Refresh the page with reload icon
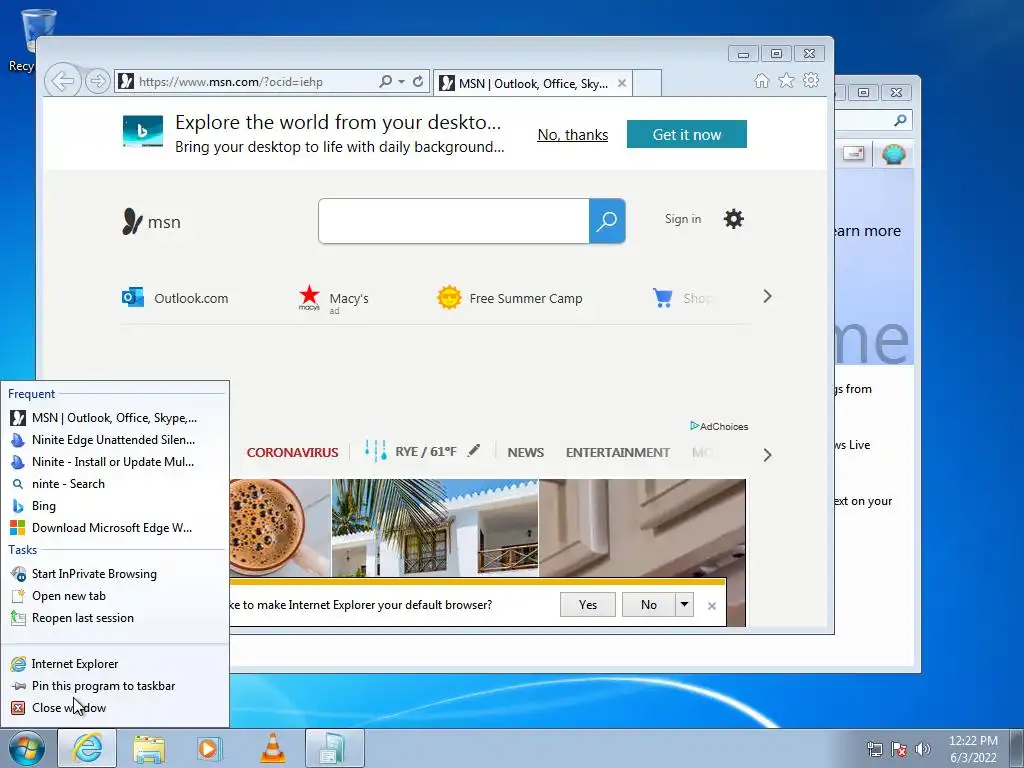 coord(418,82)
